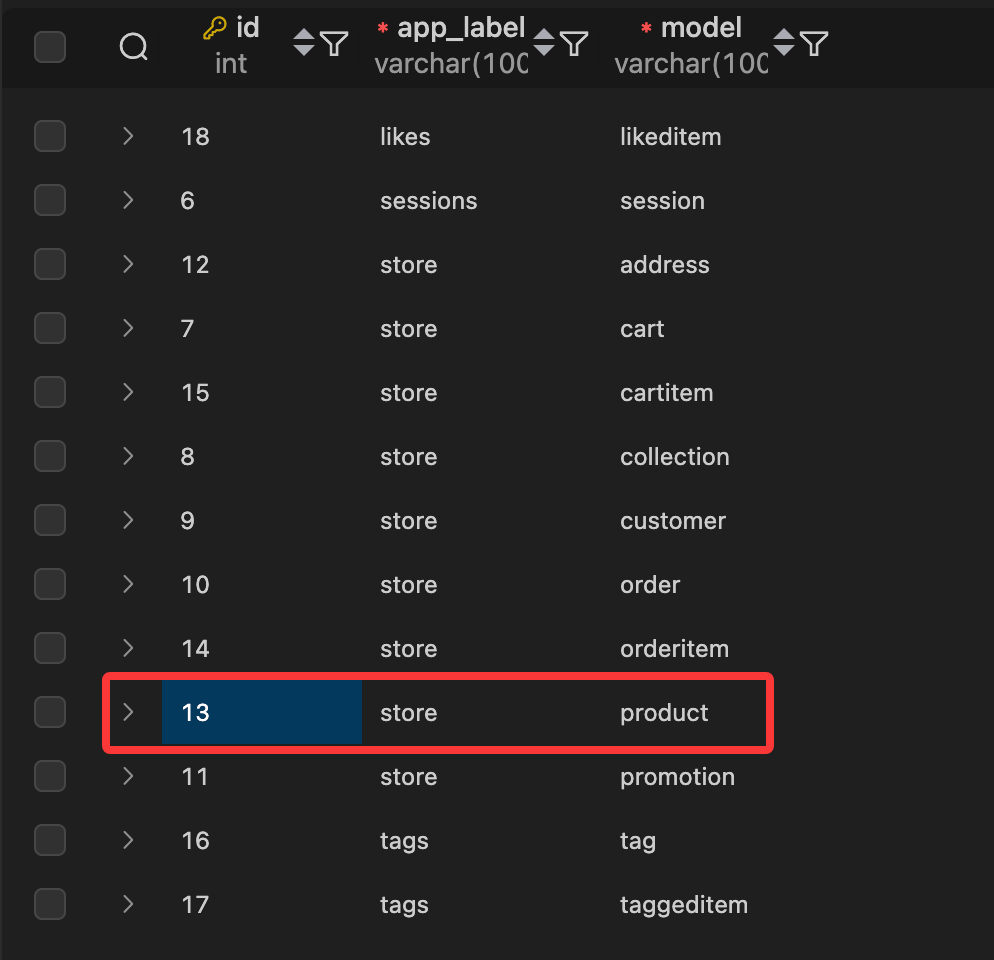Check the row for store product
The height and width of the screenshot is (960, 994).
[x=49, y=713]
